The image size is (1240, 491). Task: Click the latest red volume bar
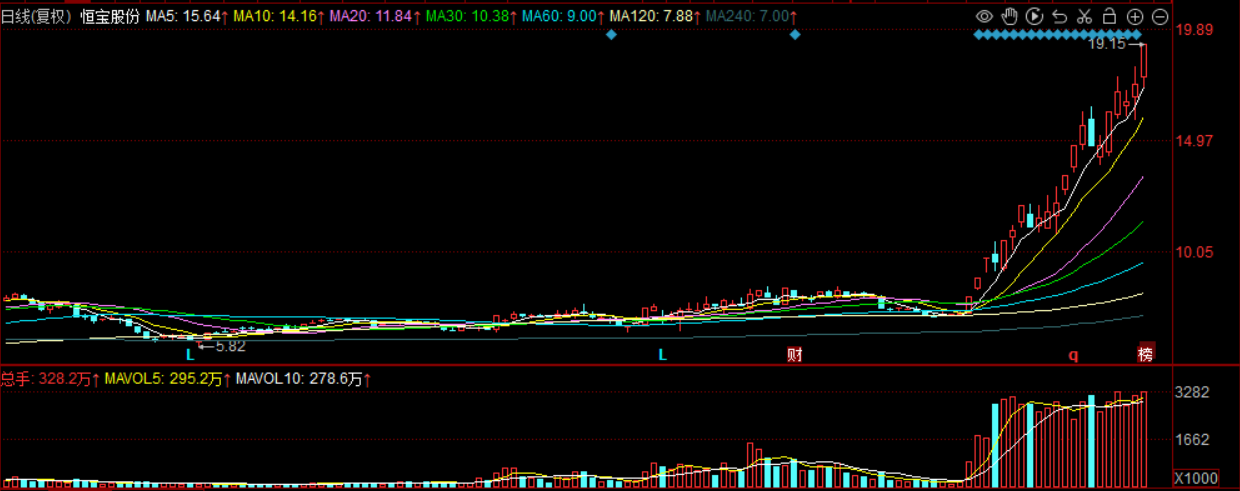1144,438
